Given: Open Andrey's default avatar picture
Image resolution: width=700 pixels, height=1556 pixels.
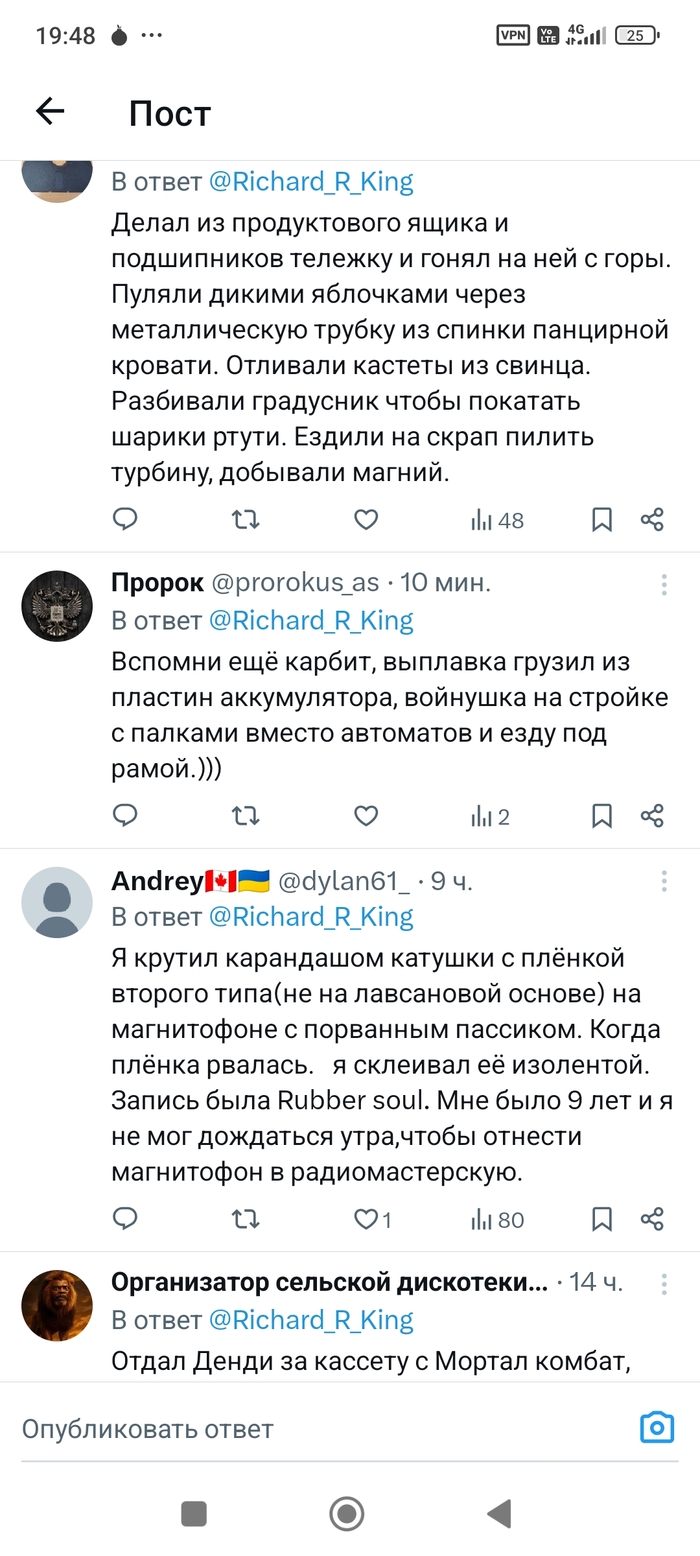Looking at the screenshot, I should (57, 902).
